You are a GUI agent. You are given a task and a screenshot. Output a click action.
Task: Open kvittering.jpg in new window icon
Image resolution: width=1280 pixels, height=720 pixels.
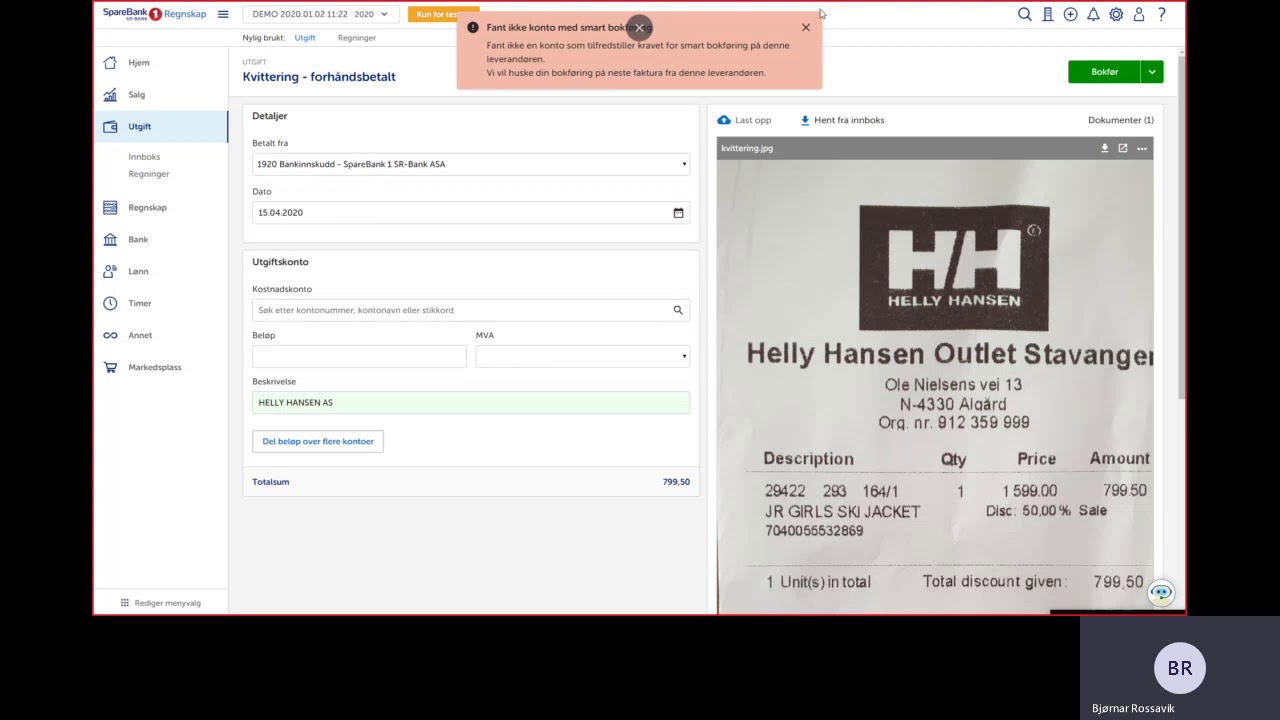pos(1123,148)
